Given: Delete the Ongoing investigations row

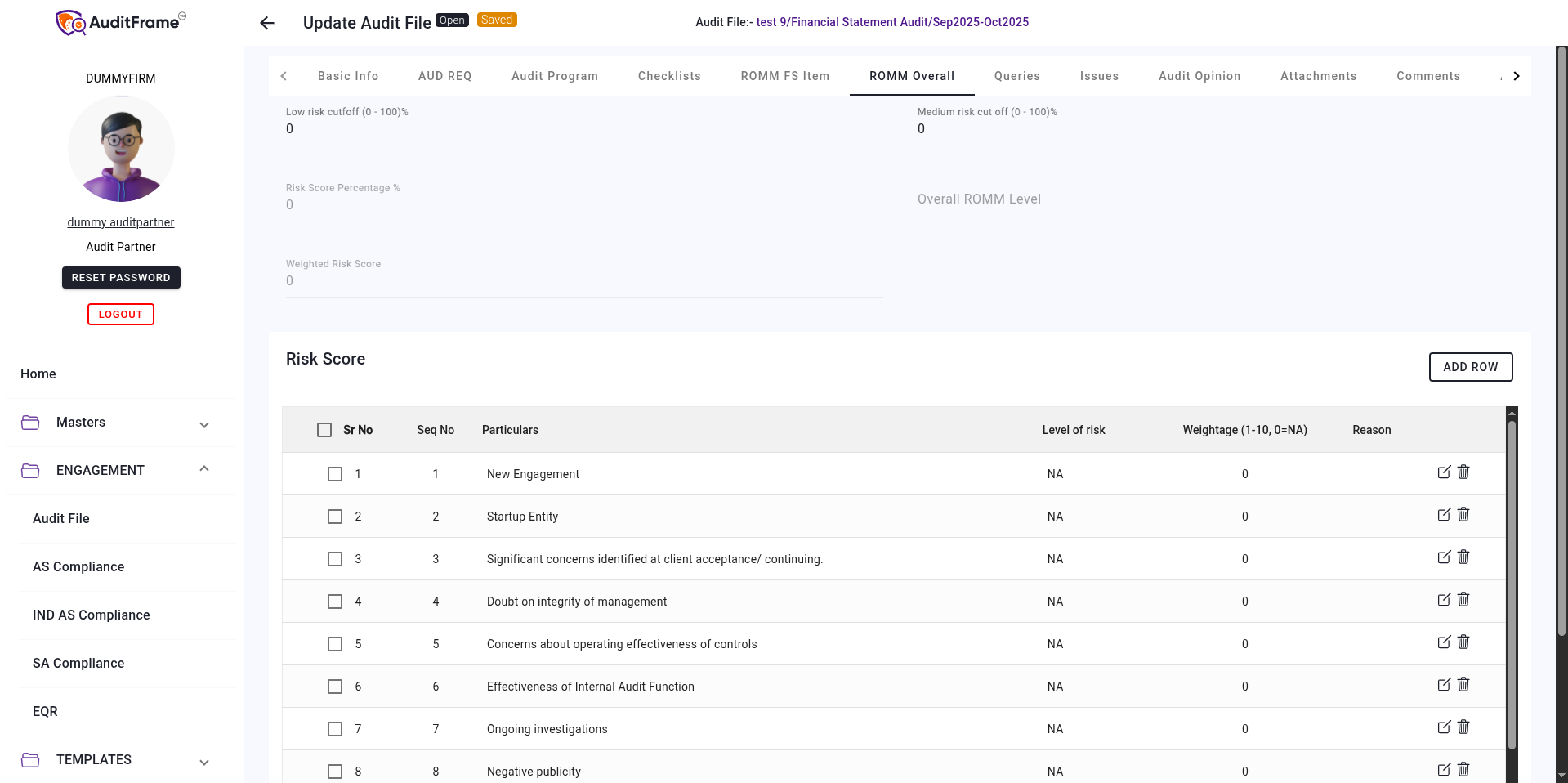Looking at the screenshot, I should pyautogui.click(x=1463, y=727).
